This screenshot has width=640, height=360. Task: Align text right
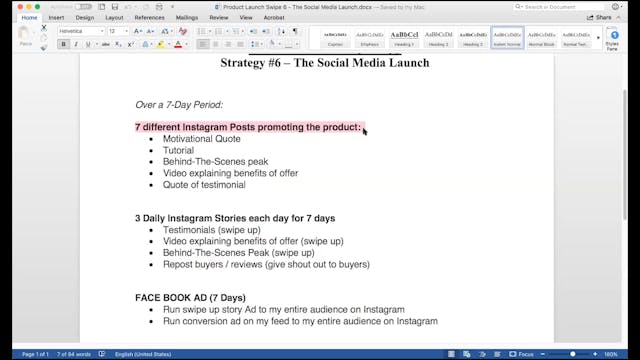click(228, 44)
